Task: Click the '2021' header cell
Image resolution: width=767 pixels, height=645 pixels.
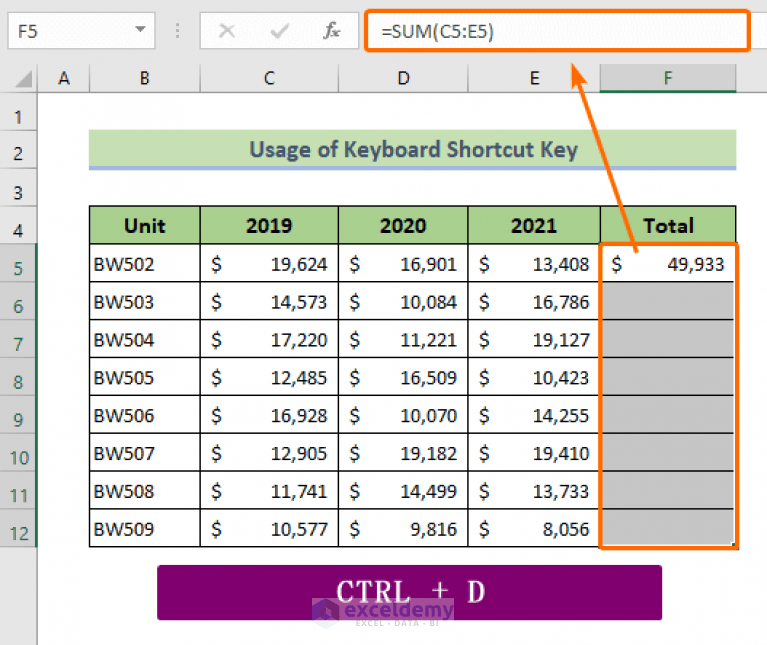Action: tap(534, 225)
